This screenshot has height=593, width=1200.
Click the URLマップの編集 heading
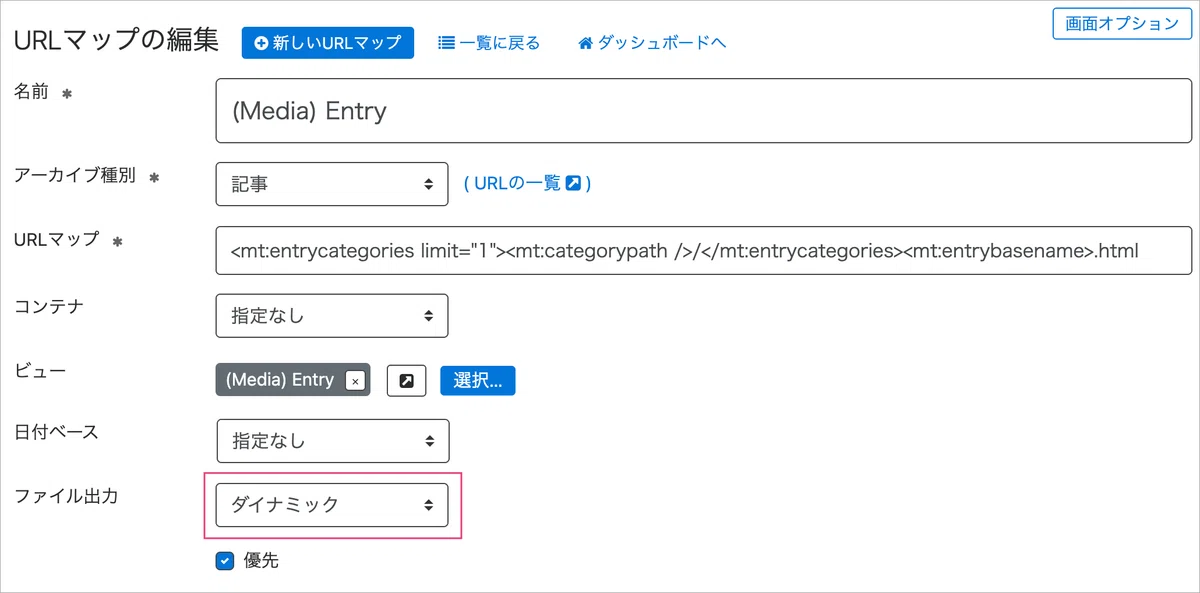(x=116, y=42)
